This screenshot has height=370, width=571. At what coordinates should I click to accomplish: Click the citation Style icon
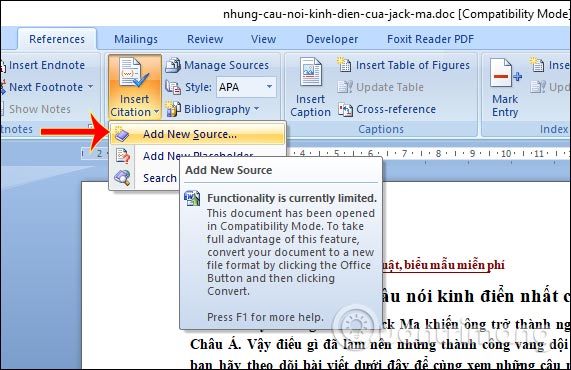173,87
